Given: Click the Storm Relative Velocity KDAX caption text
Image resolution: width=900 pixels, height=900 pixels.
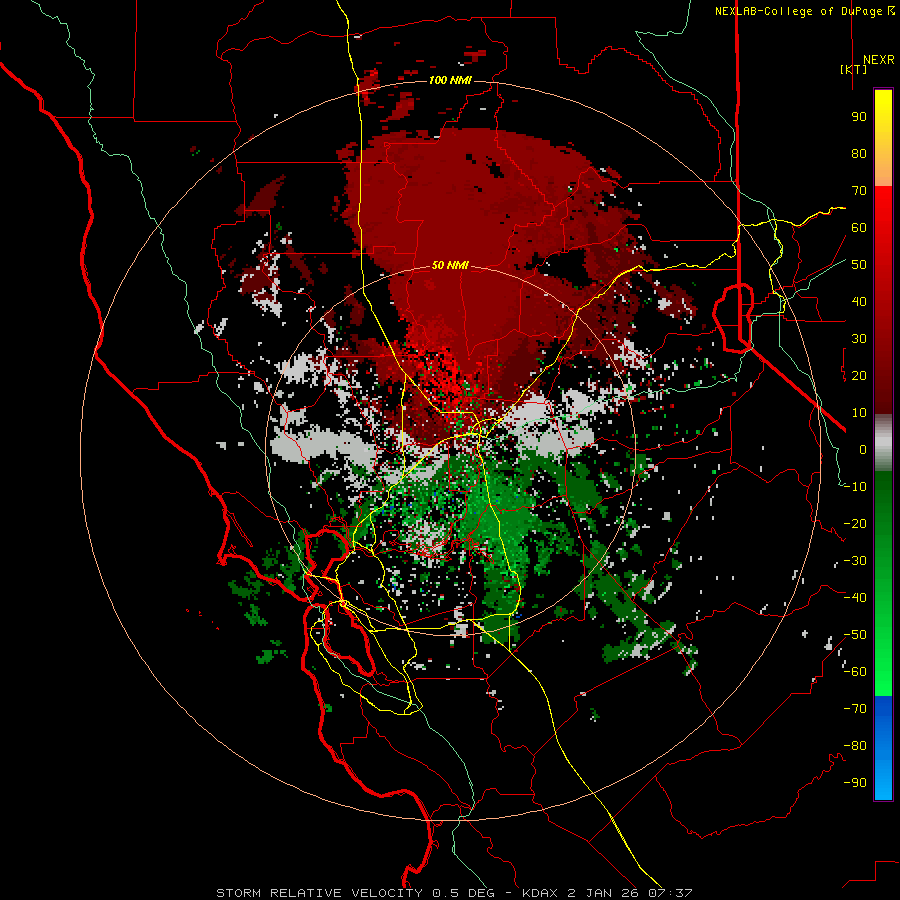Looking at the screenshot, I should point(454,893).
